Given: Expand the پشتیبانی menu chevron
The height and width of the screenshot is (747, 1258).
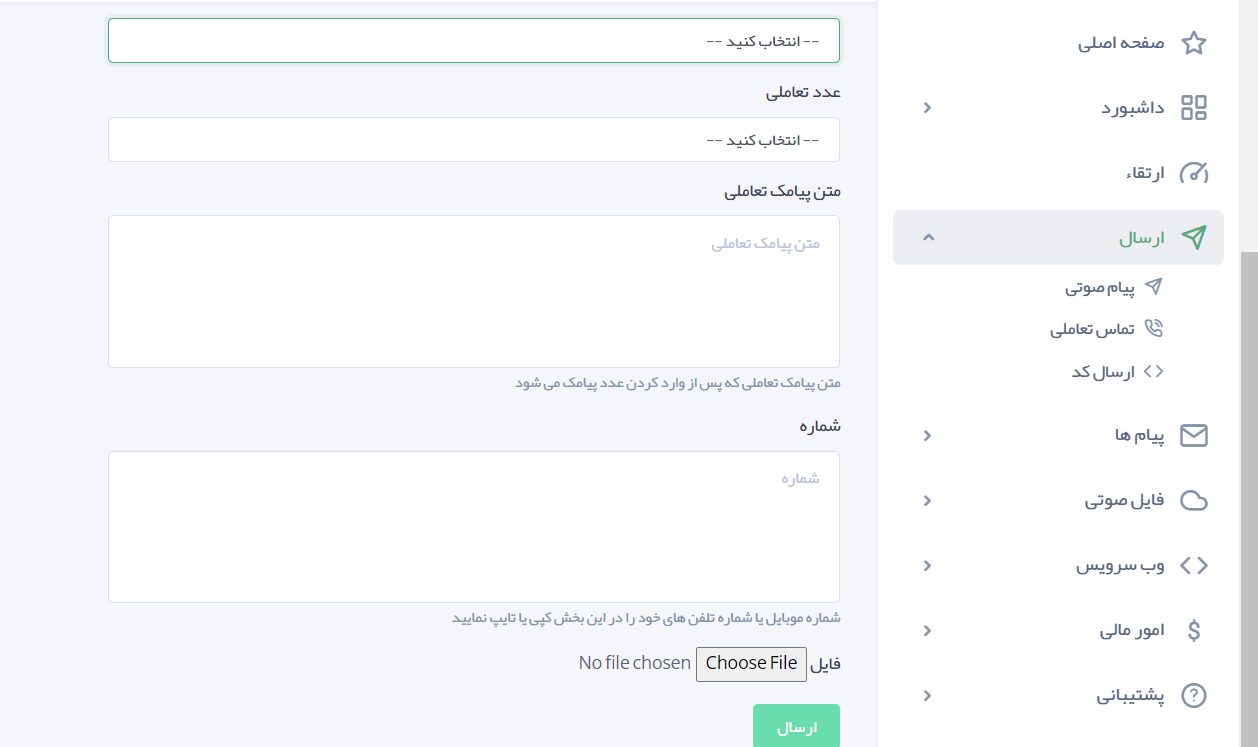Looking at the screenshot, I should pyautogui.click(x=927, y=695).
